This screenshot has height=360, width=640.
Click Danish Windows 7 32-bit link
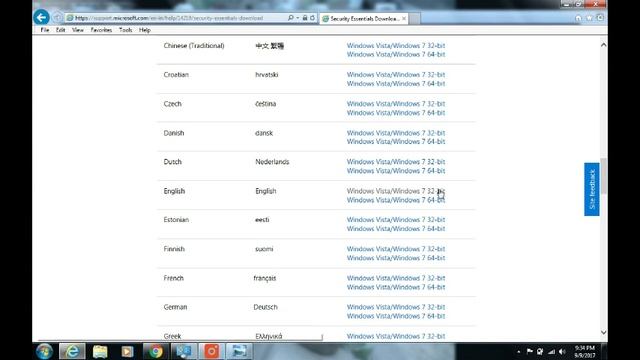point(396,133)
